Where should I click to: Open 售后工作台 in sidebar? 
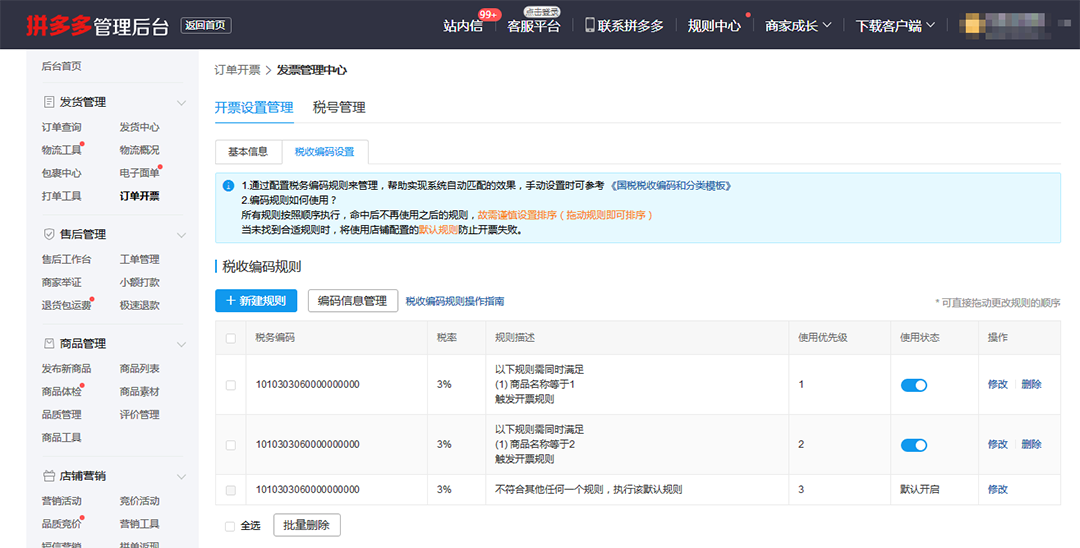click(x=66, y=260)
